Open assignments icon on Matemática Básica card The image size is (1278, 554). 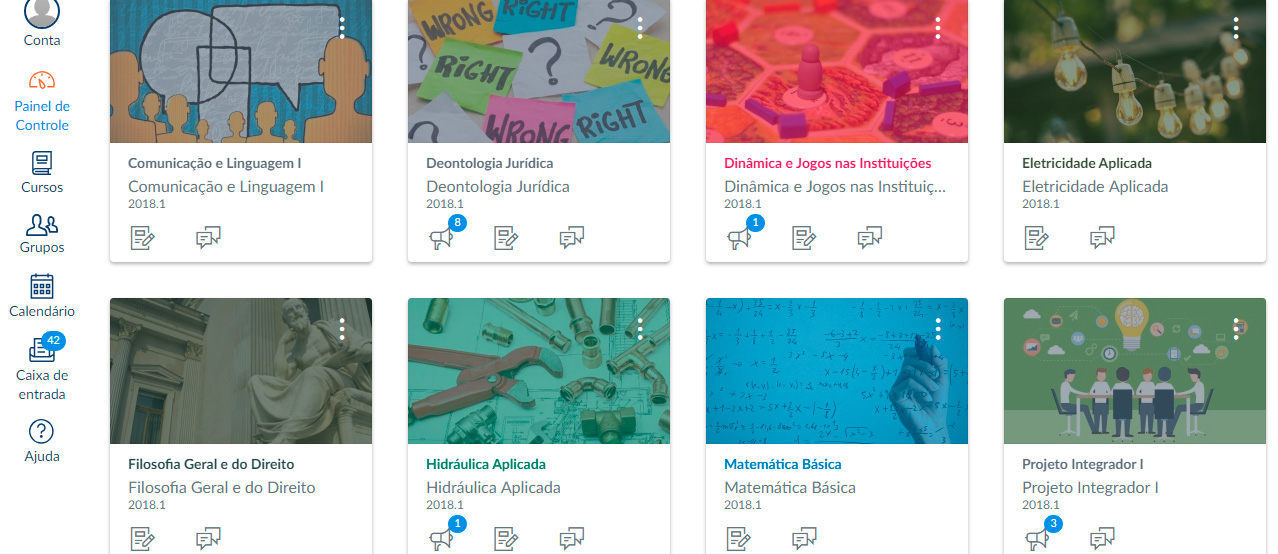[x=739, y=540]
